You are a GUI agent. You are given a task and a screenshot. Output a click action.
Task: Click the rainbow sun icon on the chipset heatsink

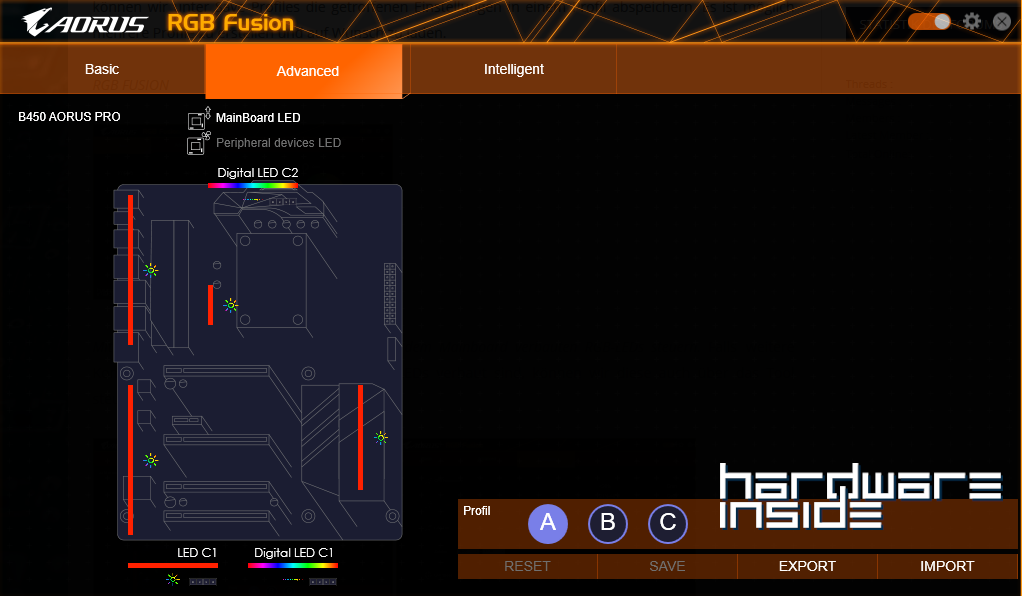(381, 438)
